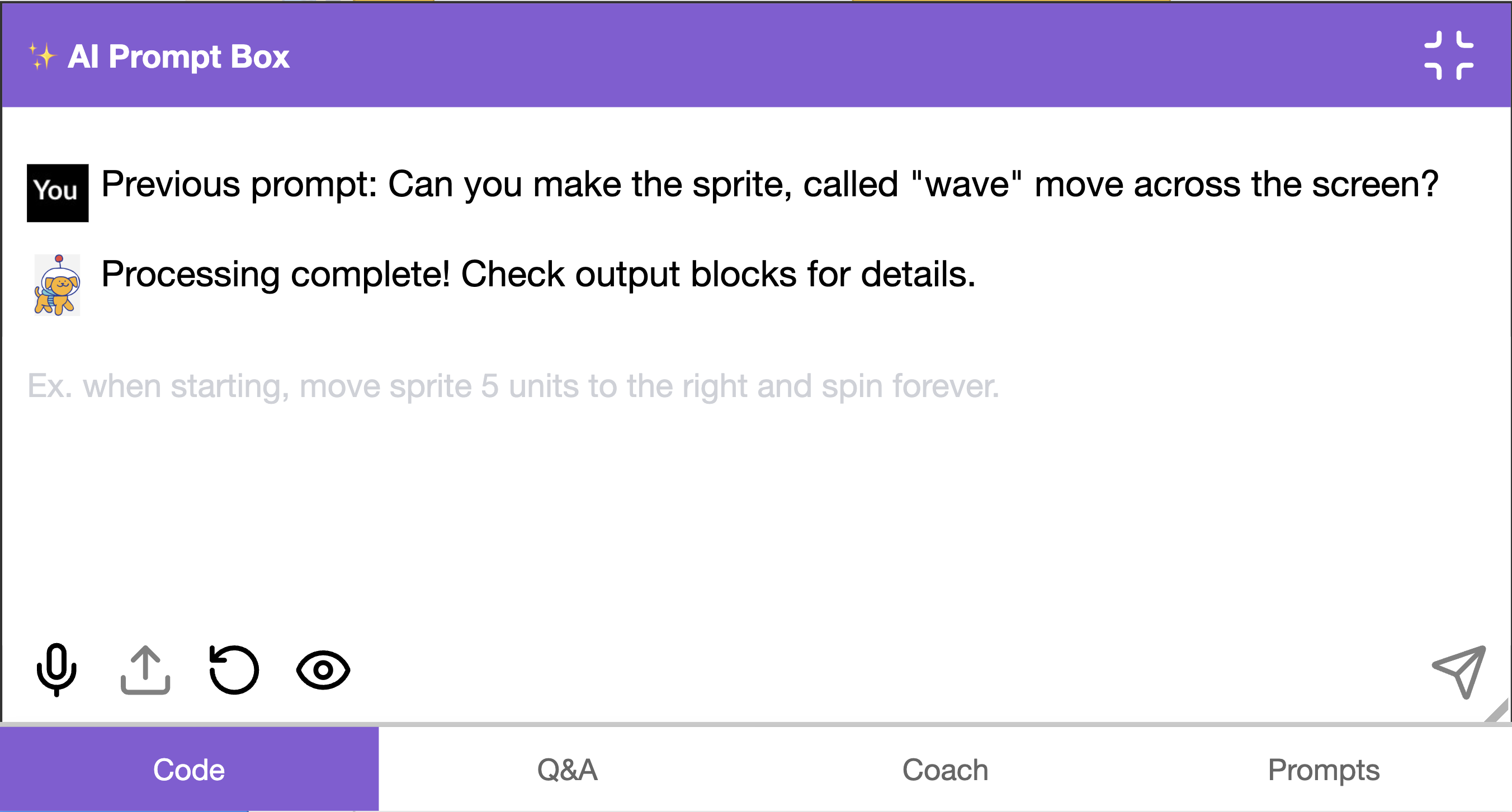Image resolution: width=1512 pixels, height=812 pixels.
Task: Click the black "You" user avatar
Action: 58,192
